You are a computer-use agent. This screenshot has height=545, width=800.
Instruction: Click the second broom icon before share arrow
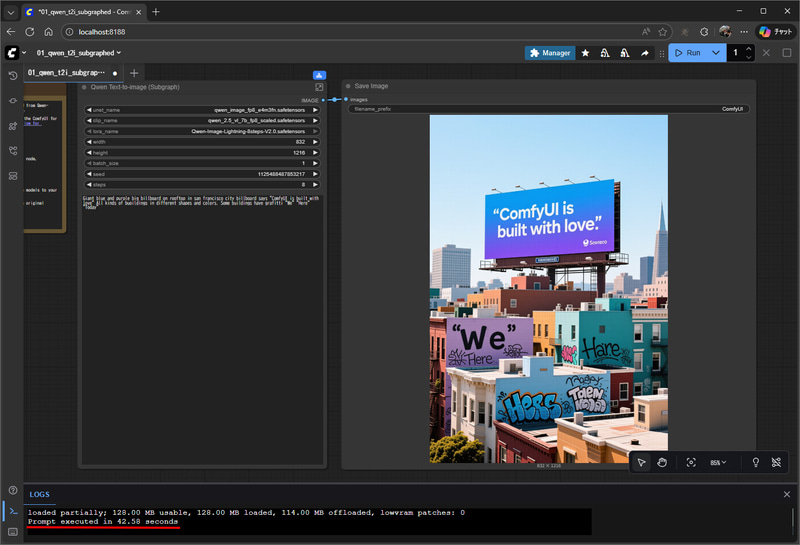coord(624,53)
